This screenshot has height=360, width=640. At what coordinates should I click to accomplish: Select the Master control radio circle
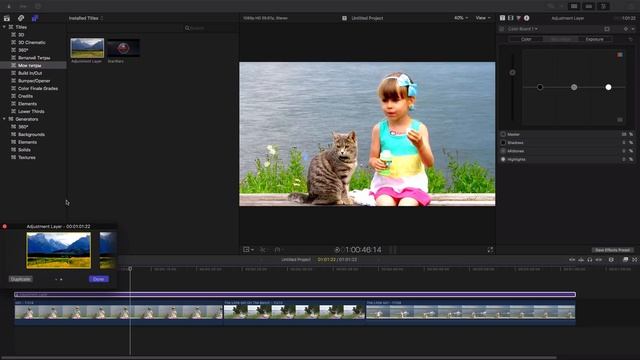point(503,134)
